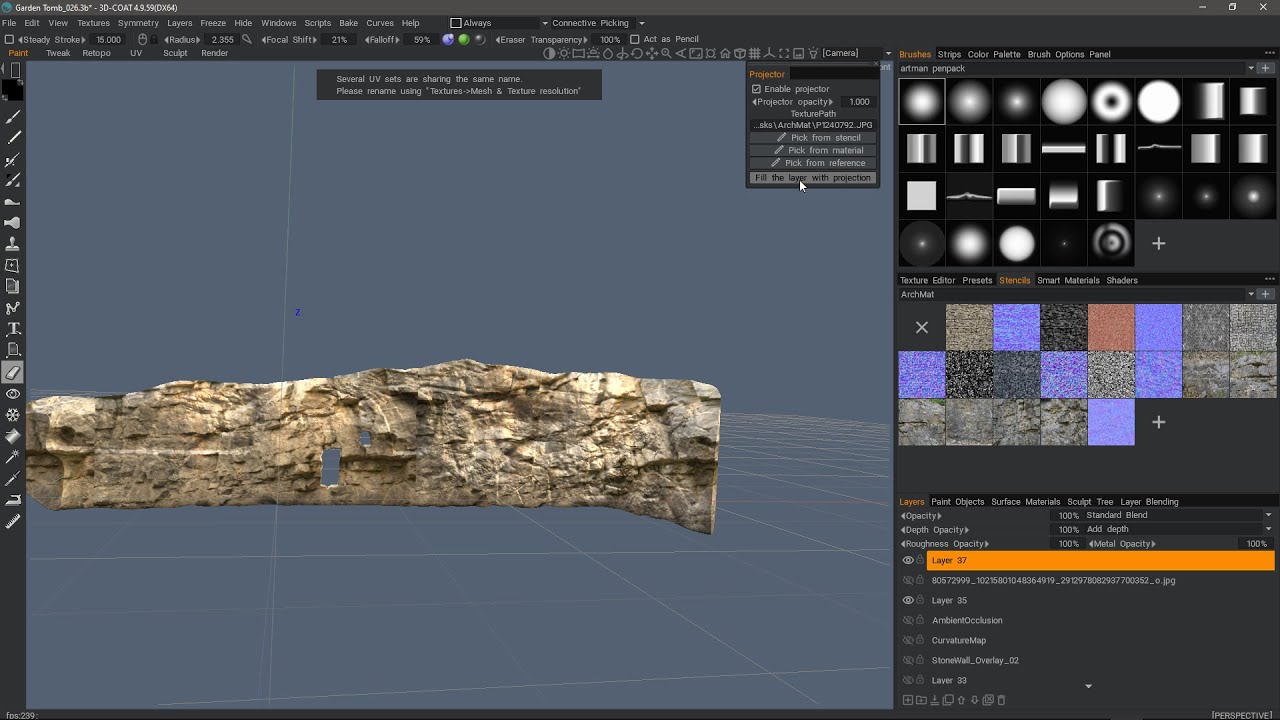Open the artman penpack brushes dropdown
The height and width of the screenshot is (720, 1280).
(x=1251, y=68)
